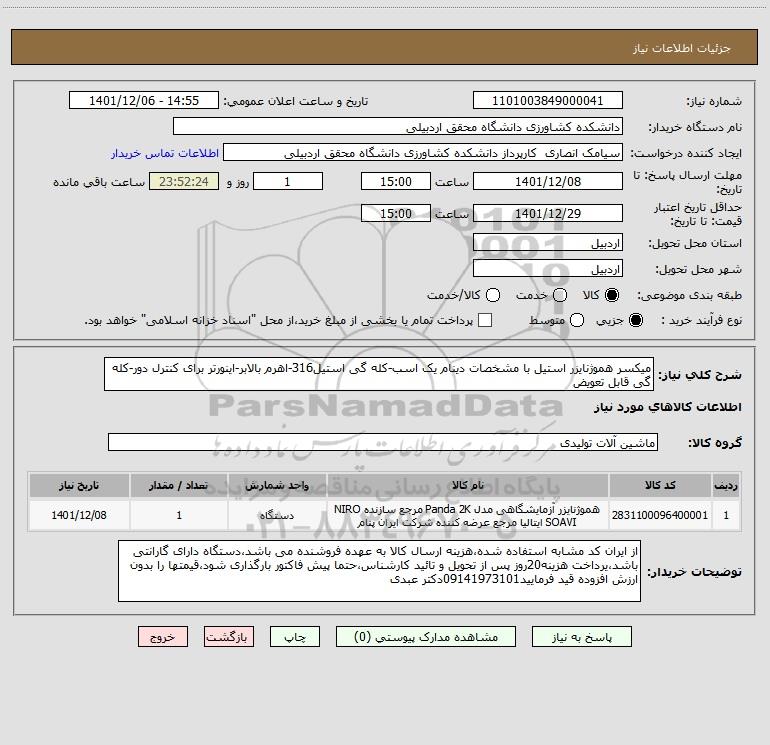Toggle the Islamic treasury payment checkbox
Screen dimensions: 770x745
click(485, 320)
